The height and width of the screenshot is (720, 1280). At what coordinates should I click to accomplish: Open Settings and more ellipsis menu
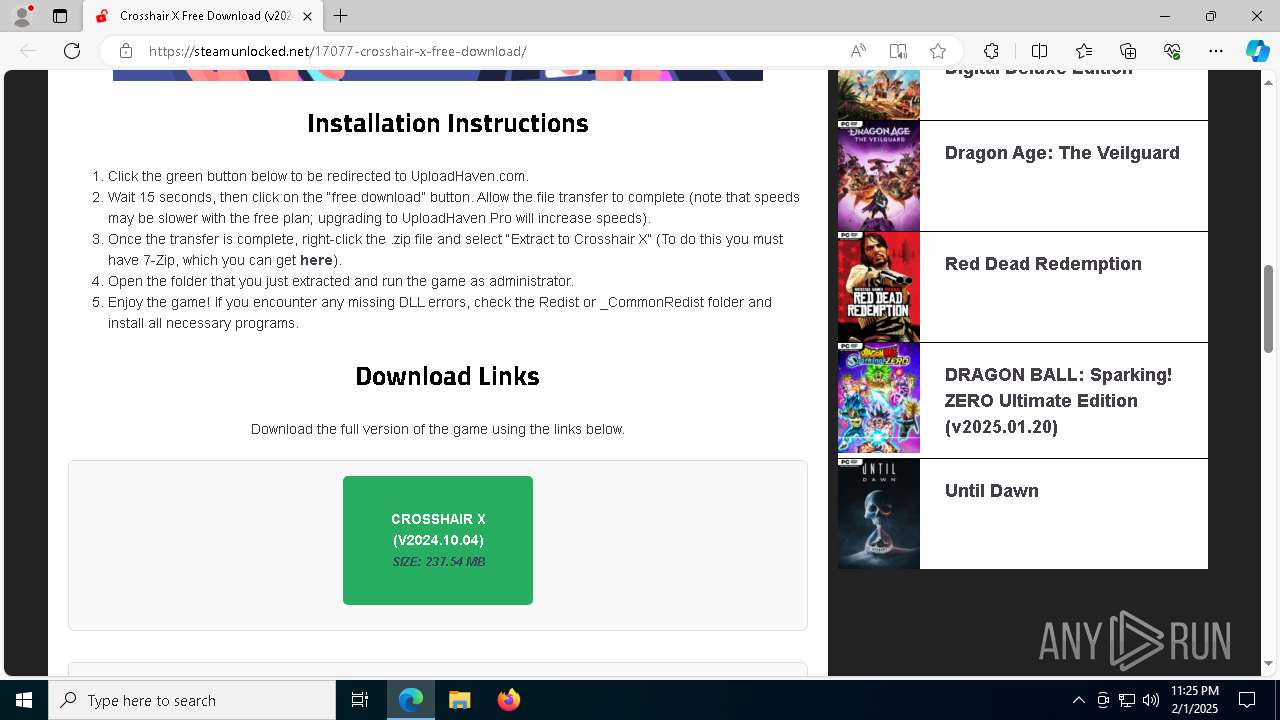pyautogui.click(x=1216, y=51)
